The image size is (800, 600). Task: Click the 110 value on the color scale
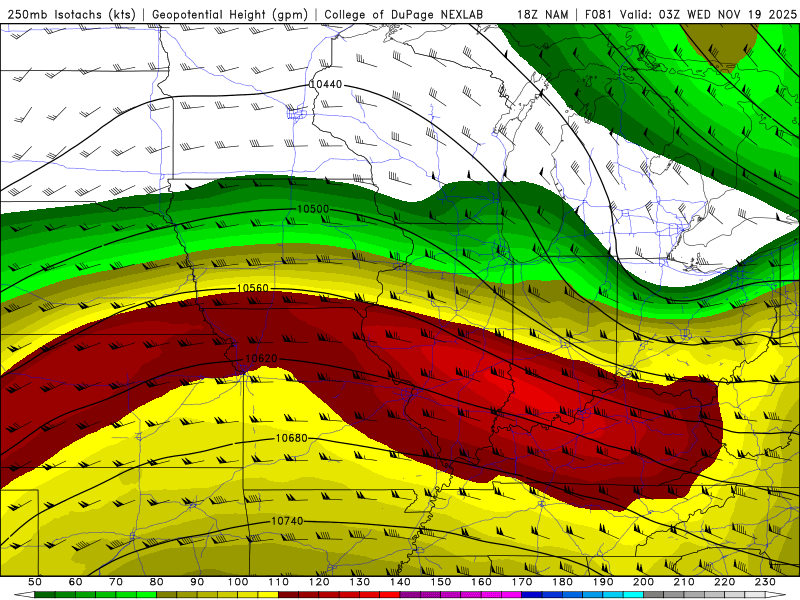click(x=279, y=582)
